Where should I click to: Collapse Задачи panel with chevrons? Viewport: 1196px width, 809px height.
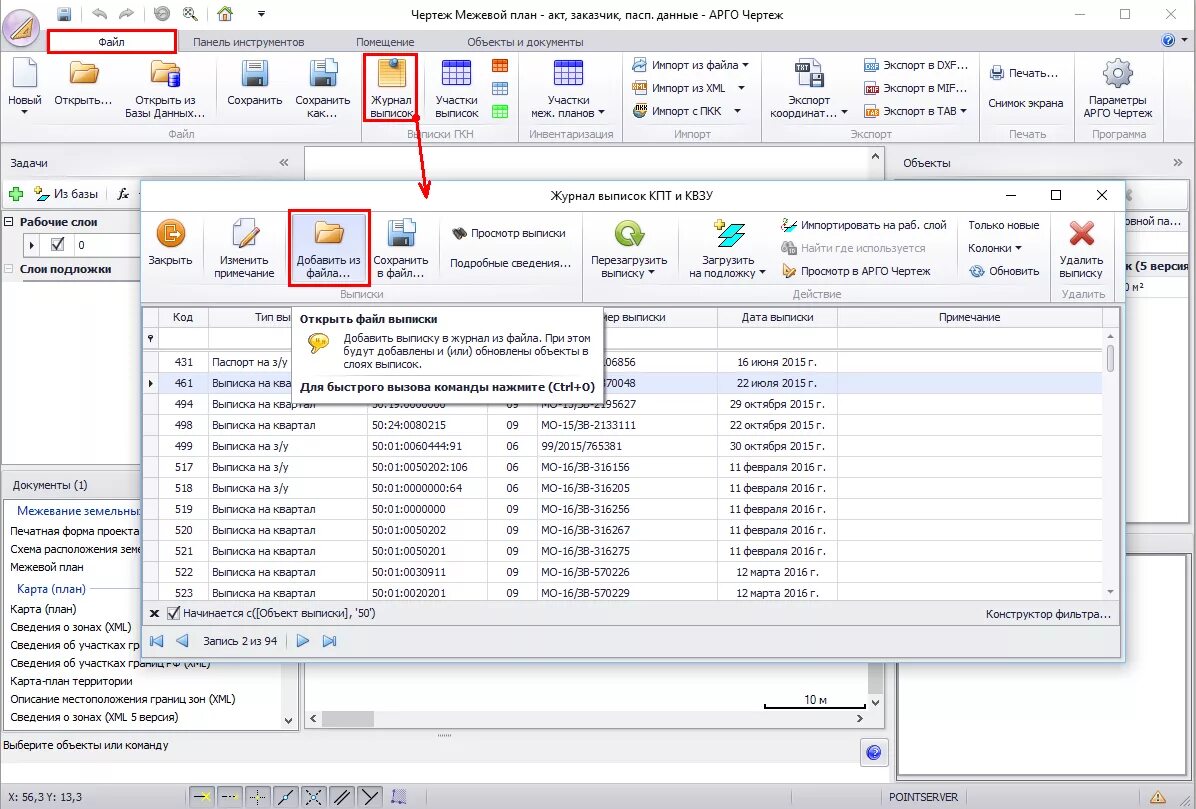coord(284,162)
